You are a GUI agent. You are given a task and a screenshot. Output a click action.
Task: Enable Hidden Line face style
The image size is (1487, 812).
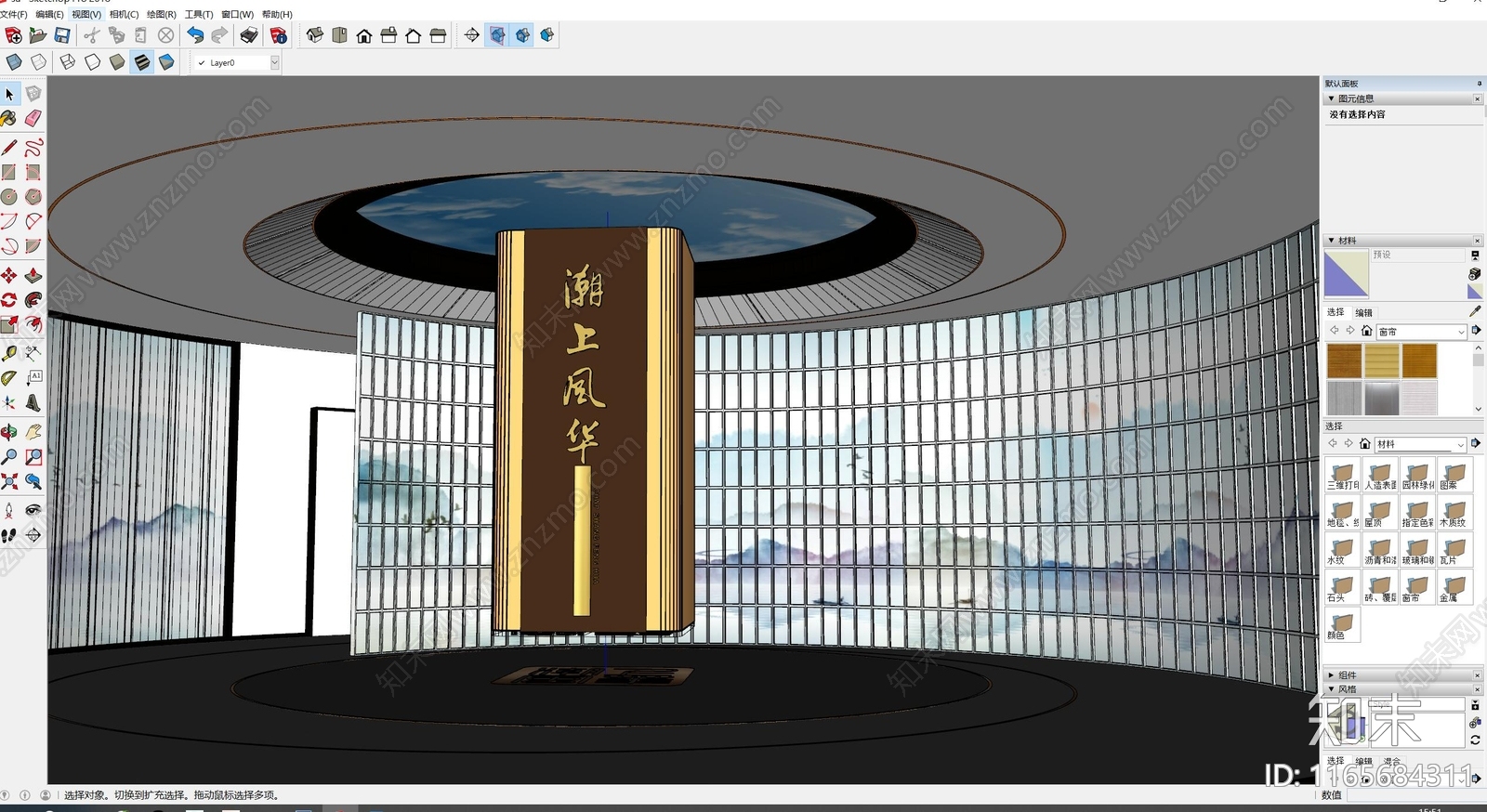[x=92, y=62]
